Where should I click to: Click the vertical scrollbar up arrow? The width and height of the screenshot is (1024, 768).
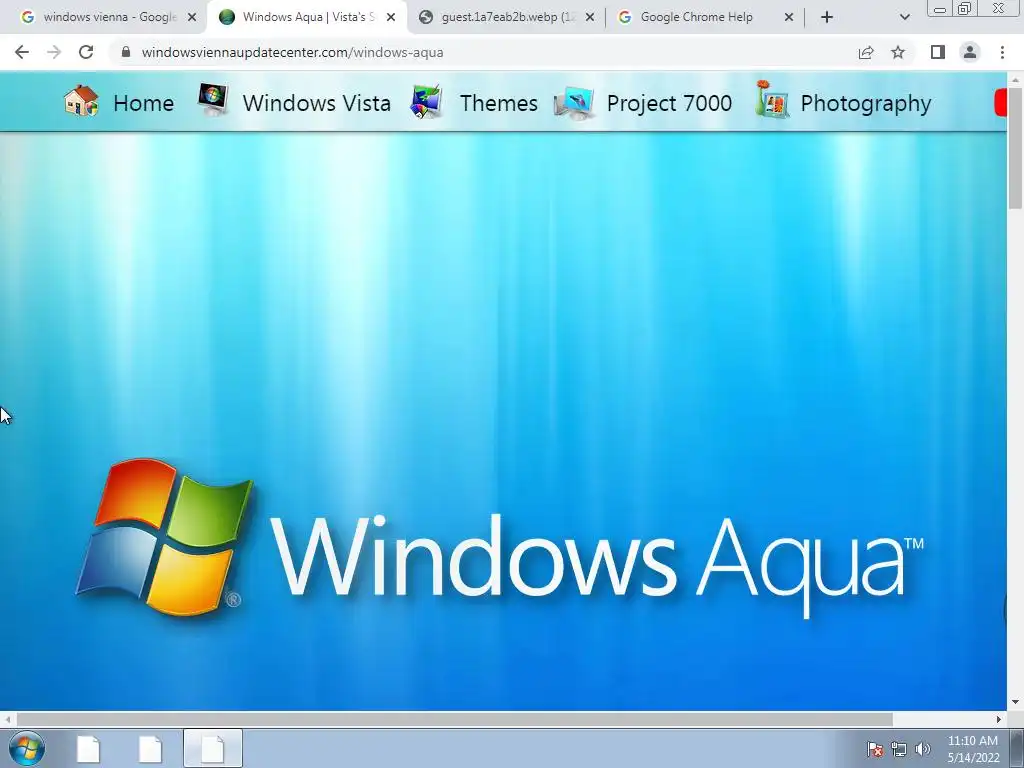tap(1015, 79)
